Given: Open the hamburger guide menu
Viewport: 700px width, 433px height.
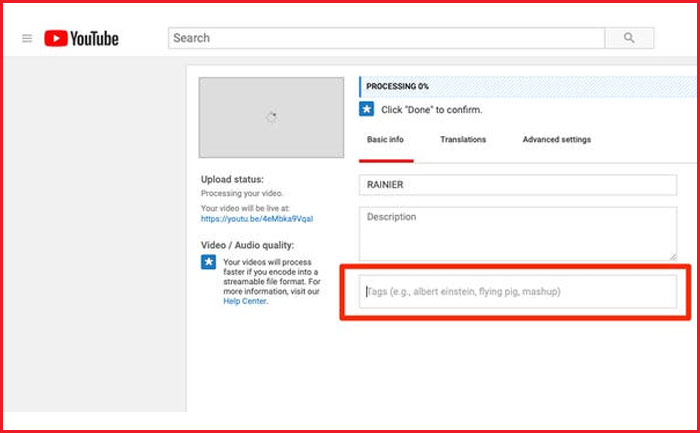Looking at the screenshot, I should click(27, 39).
